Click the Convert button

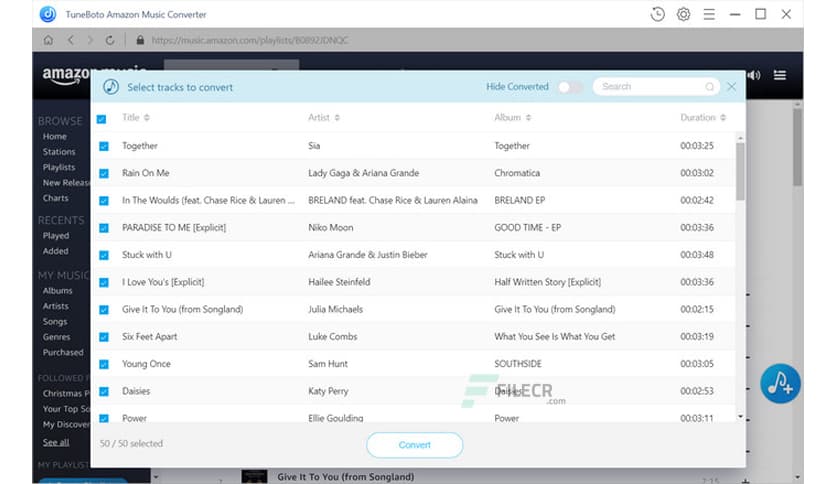(x=415, y=445)
